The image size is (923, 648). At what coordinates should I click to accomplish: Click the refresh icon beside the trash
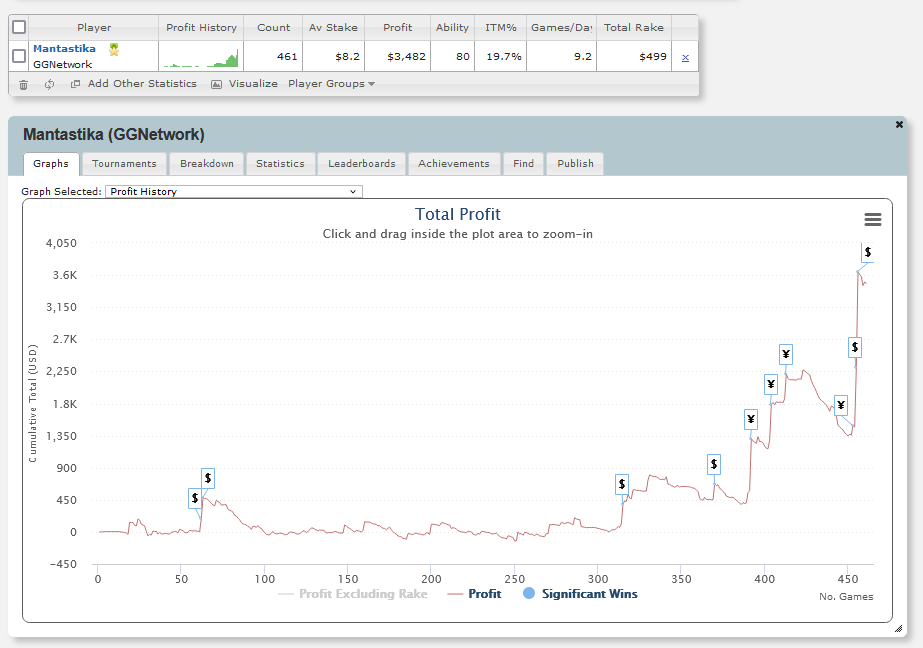click(x=49, y=84)
